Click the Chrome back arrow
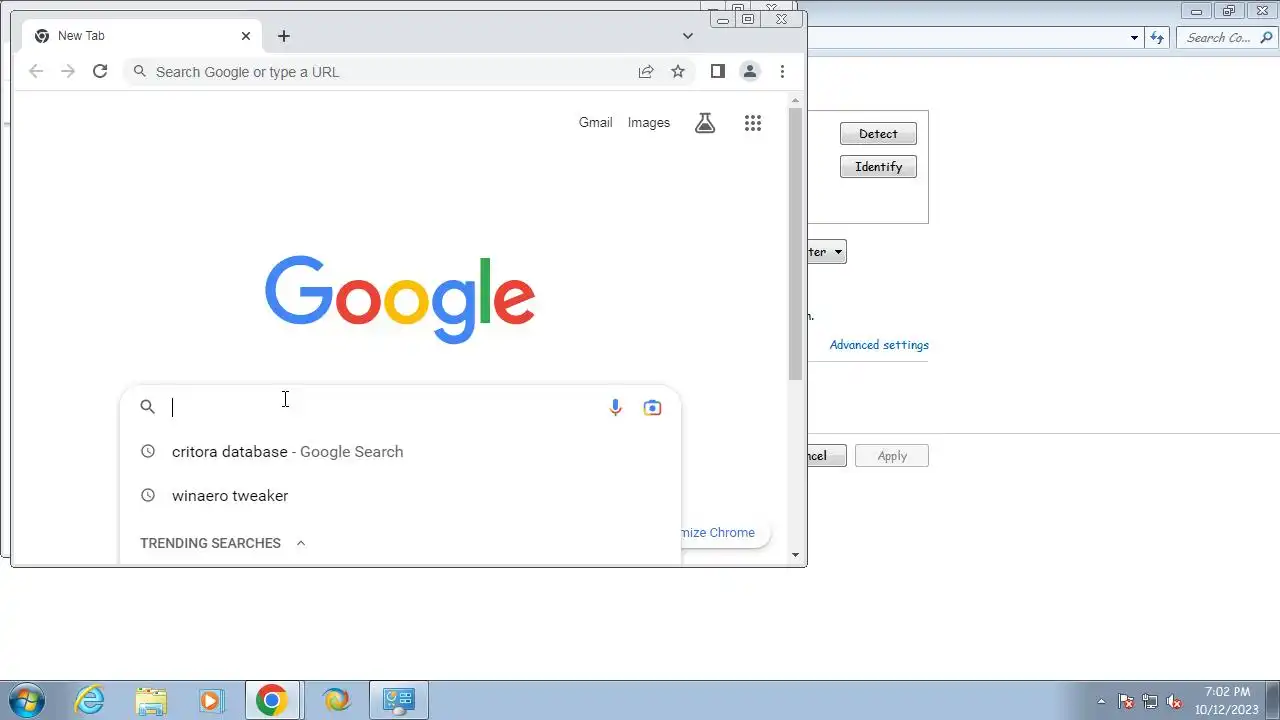The width and height of the screenshot is (1280, 720). click(36, 71)
